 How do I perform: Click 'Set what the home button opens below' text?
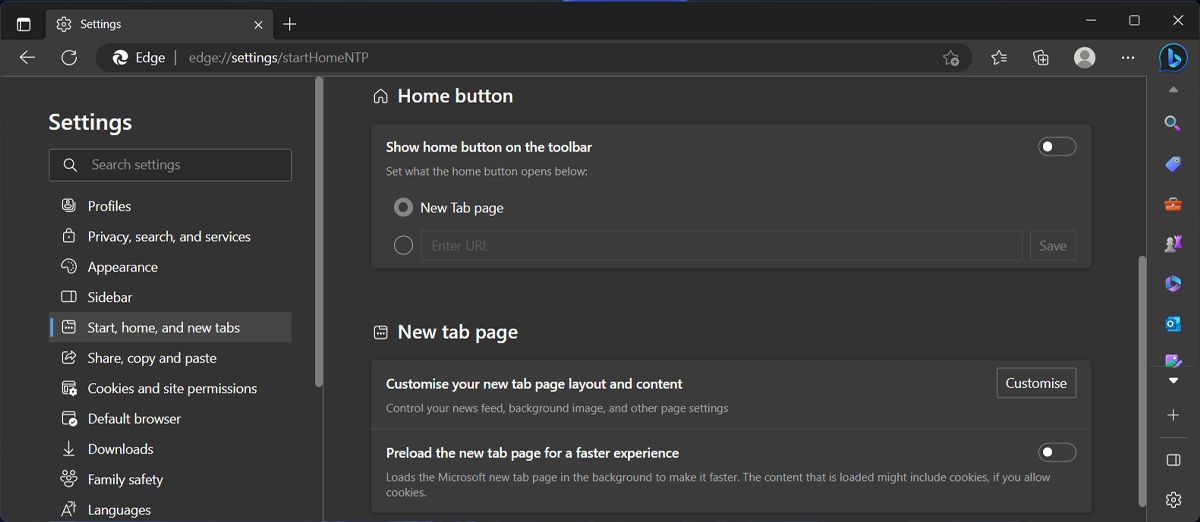tap(487, 172)
